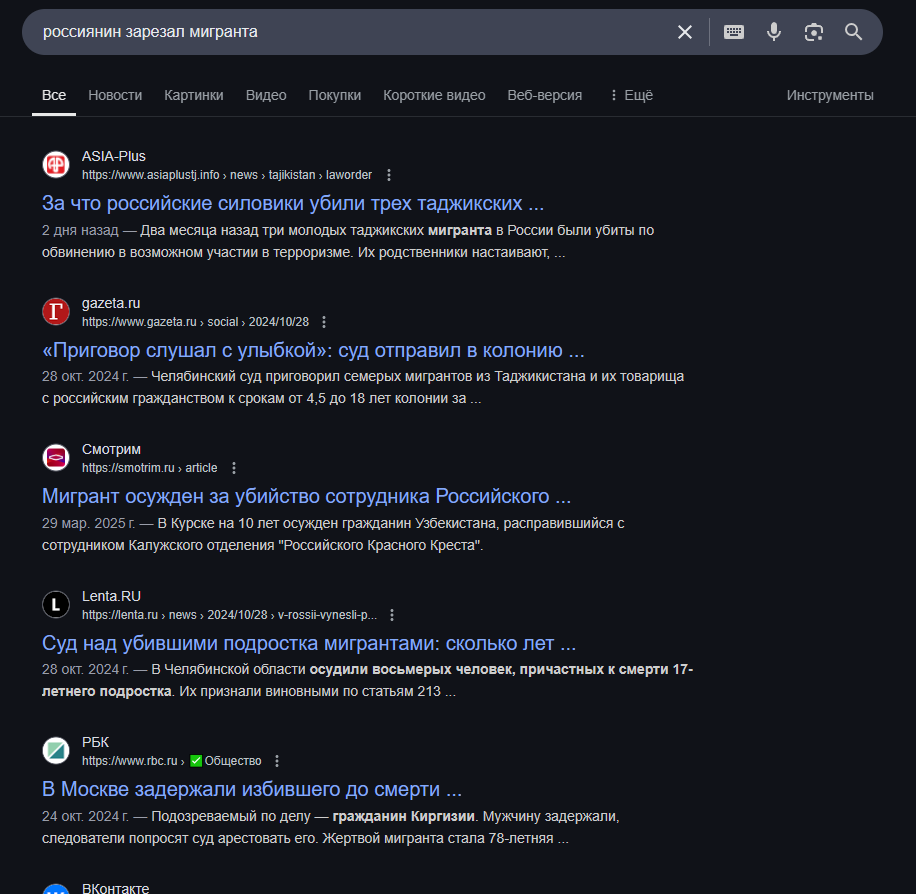Image resolution: width=916 pixels, height=894 pixels.
Task: Click the gazeta.ru site favicon
Action: pos(56,312)
